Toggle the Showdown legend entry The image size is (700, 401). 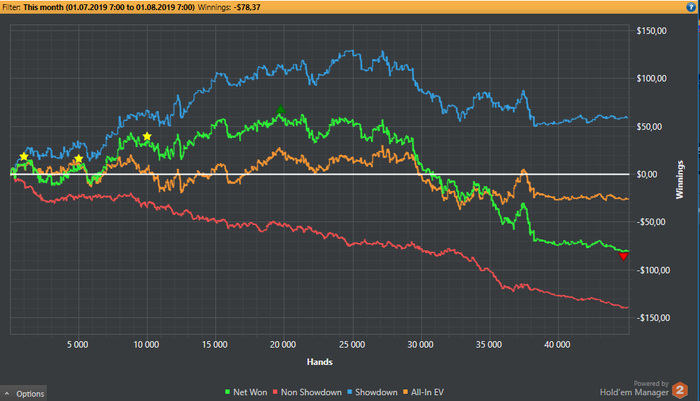pos(372,392)
